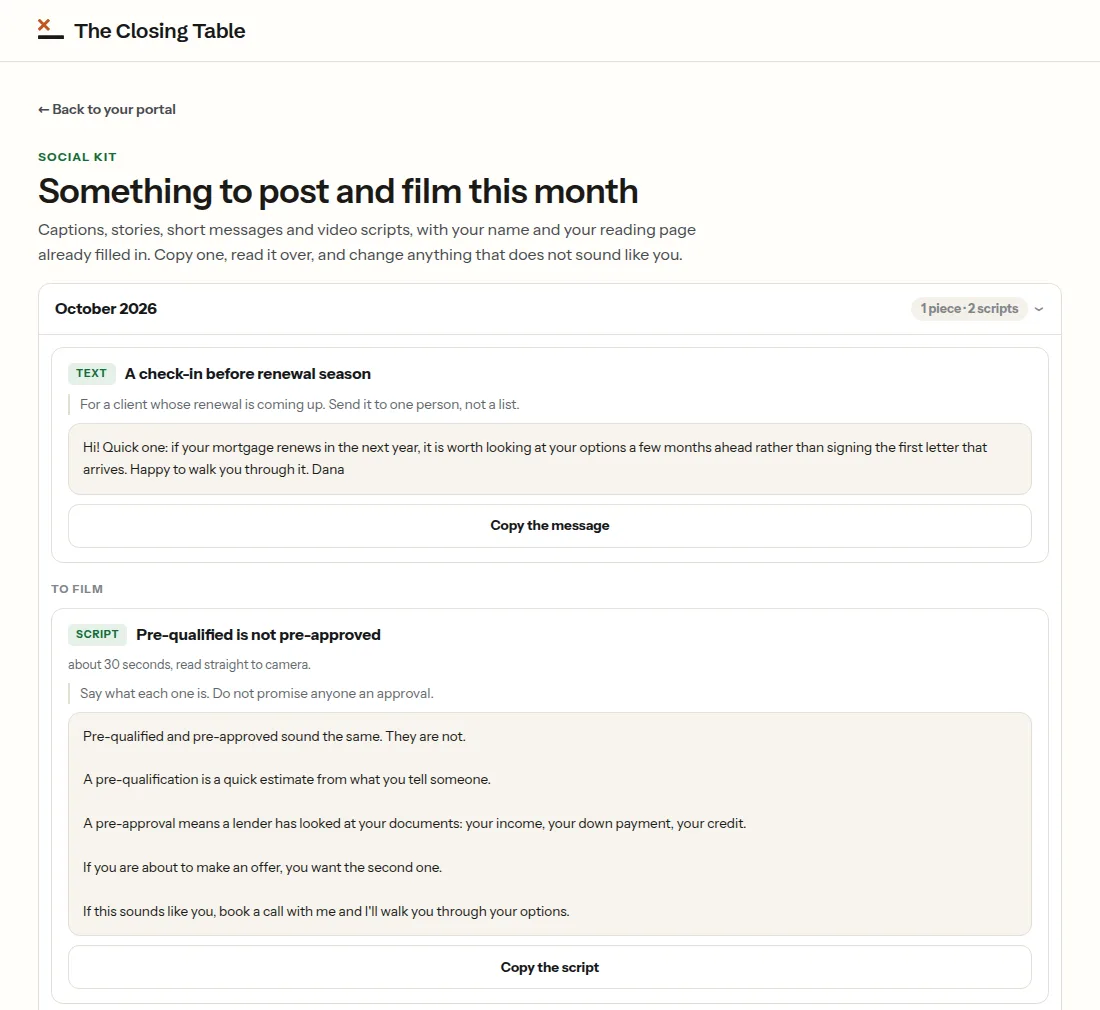The image size is (1100, 1010).
Task: Select the October 2026 header
Action: [x=550, y=309]
